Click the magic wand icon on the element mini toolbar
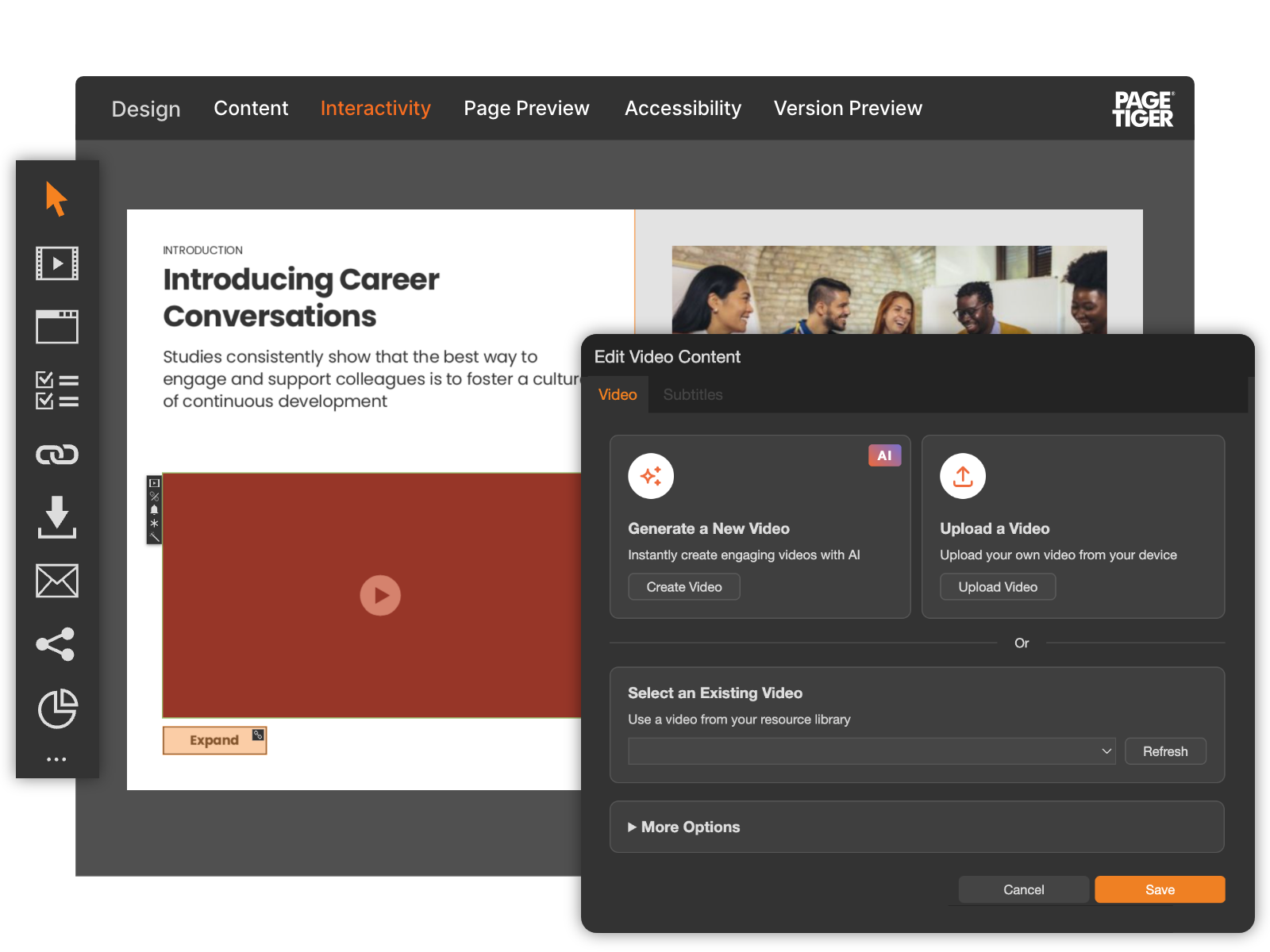This screenshot has height=952, width=1270. [155, 537]
